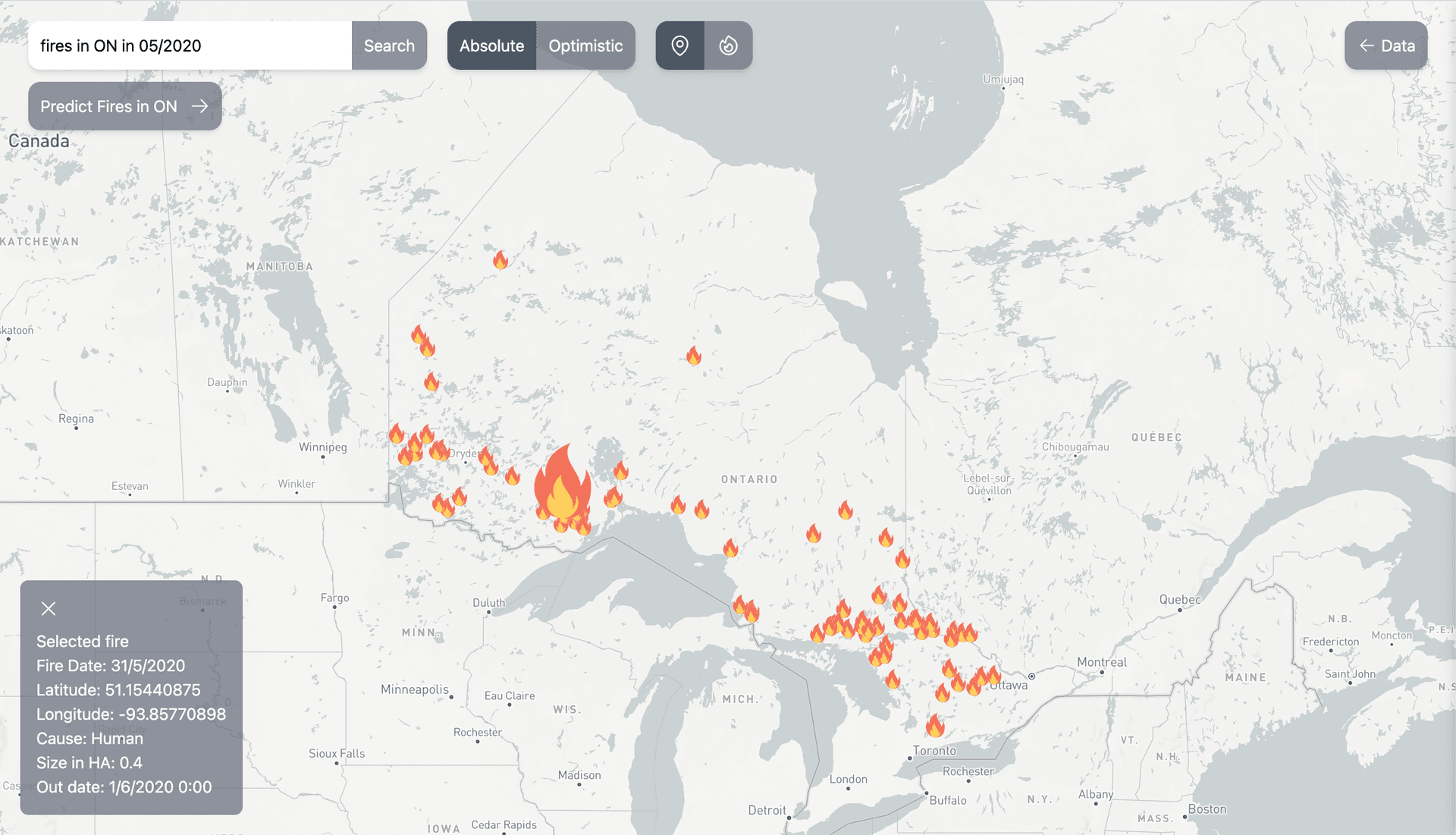
Task: Click the Detroit city label
Action: point(767,810)
